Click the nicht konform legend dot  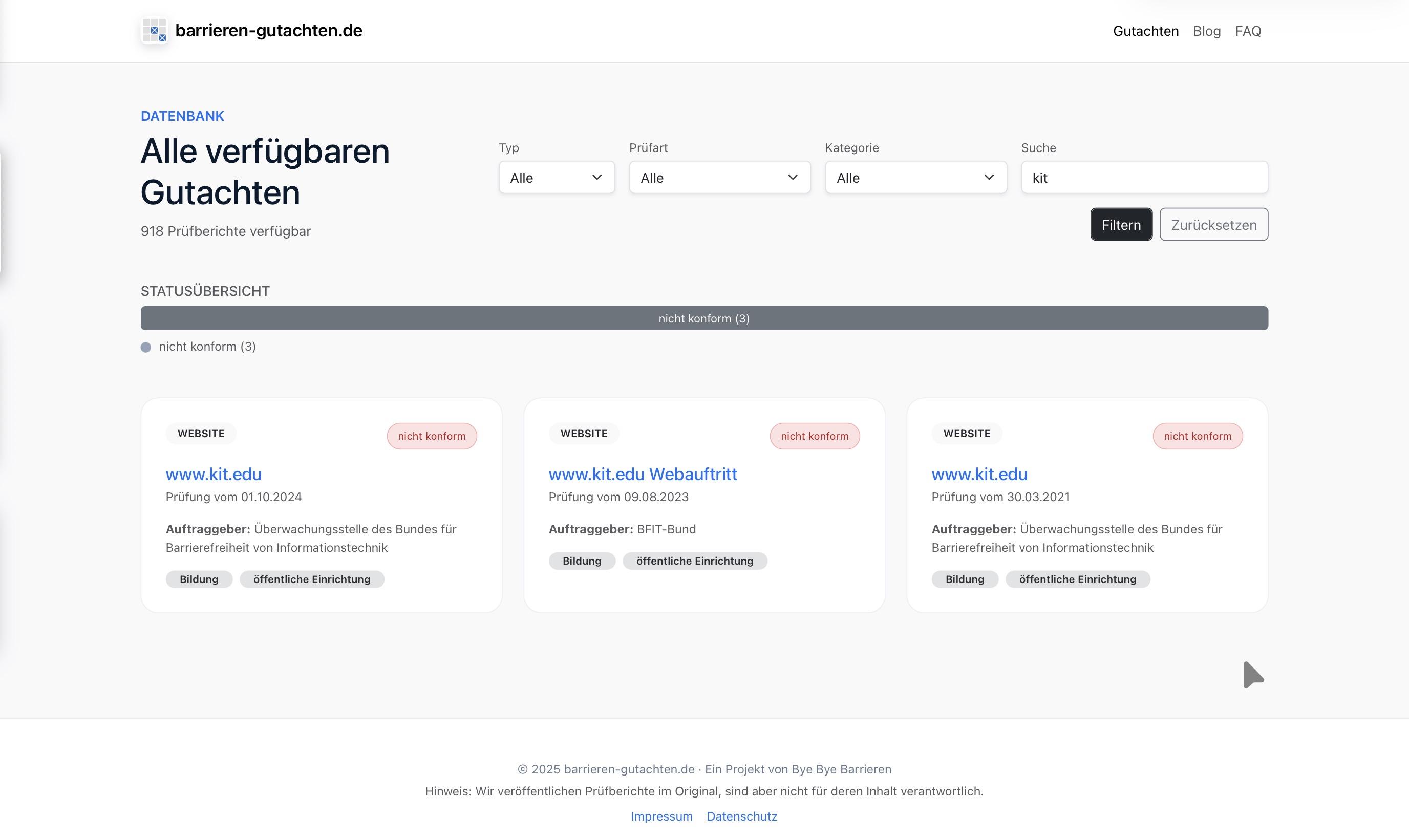point(146,347)
